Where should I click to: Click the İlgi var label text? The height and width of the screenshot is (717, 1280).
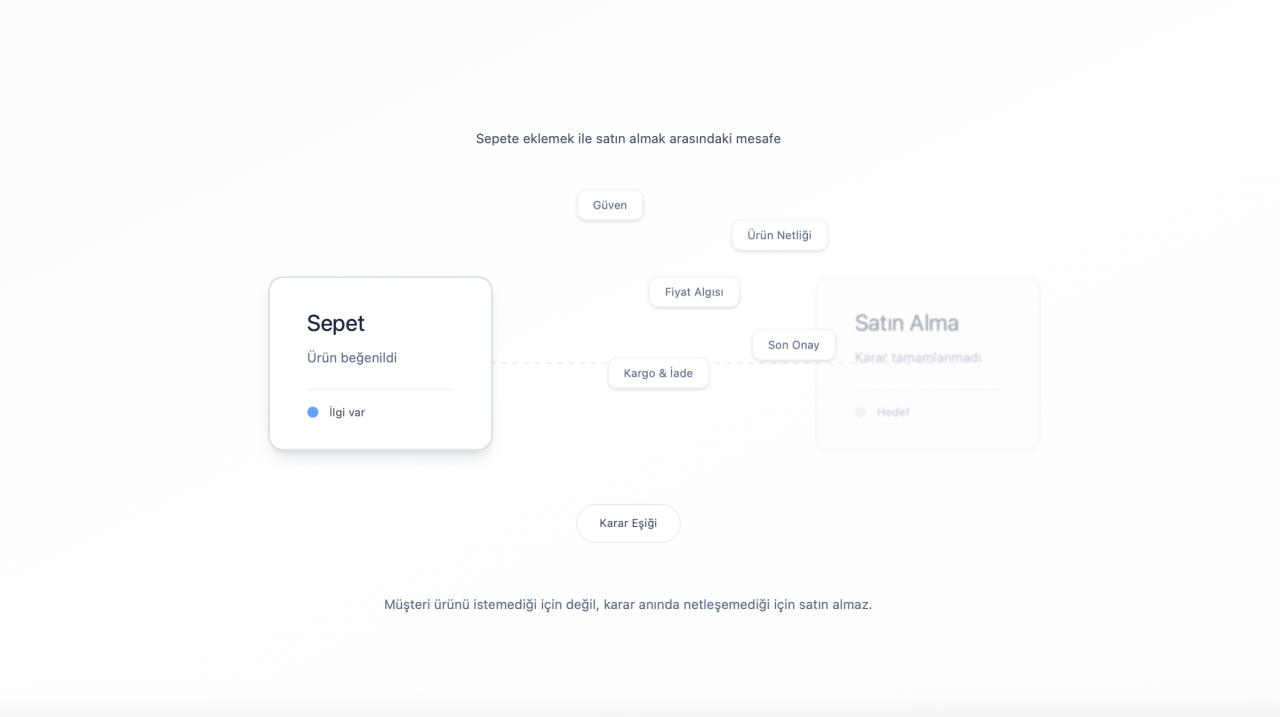(x=347, y=412)
